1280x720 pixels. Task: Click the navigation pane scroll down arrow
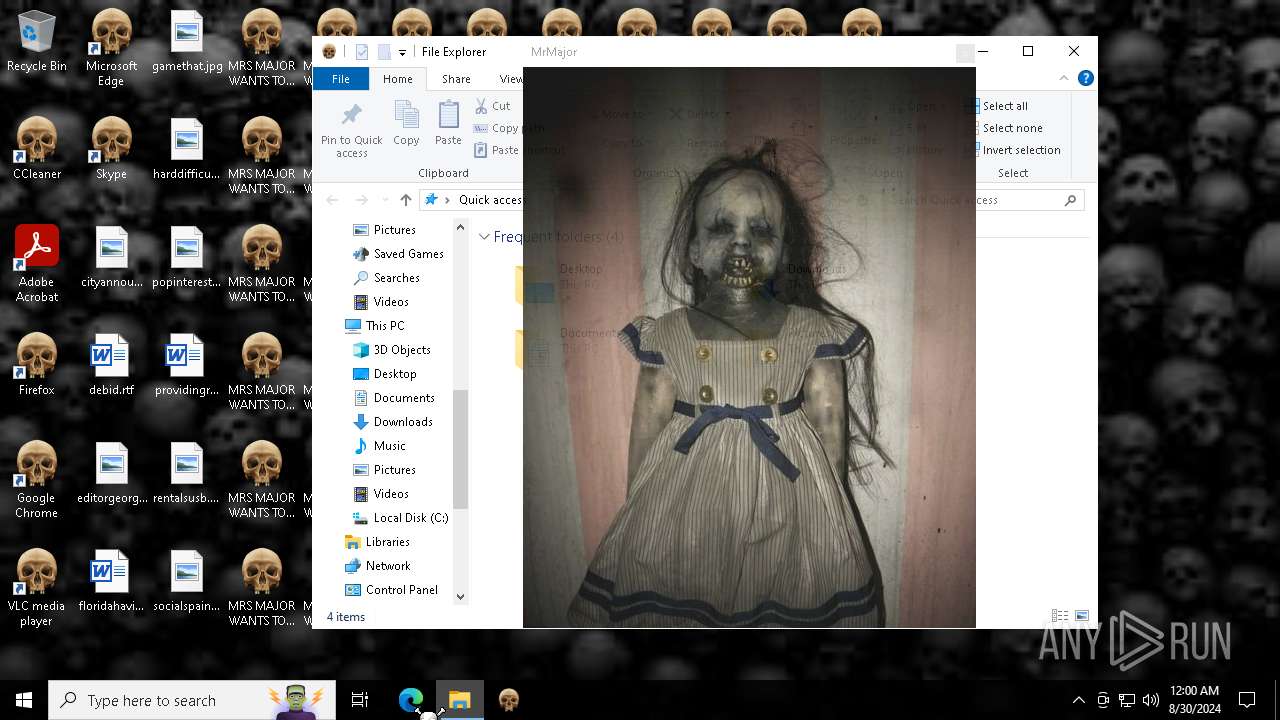coord(460,597)
